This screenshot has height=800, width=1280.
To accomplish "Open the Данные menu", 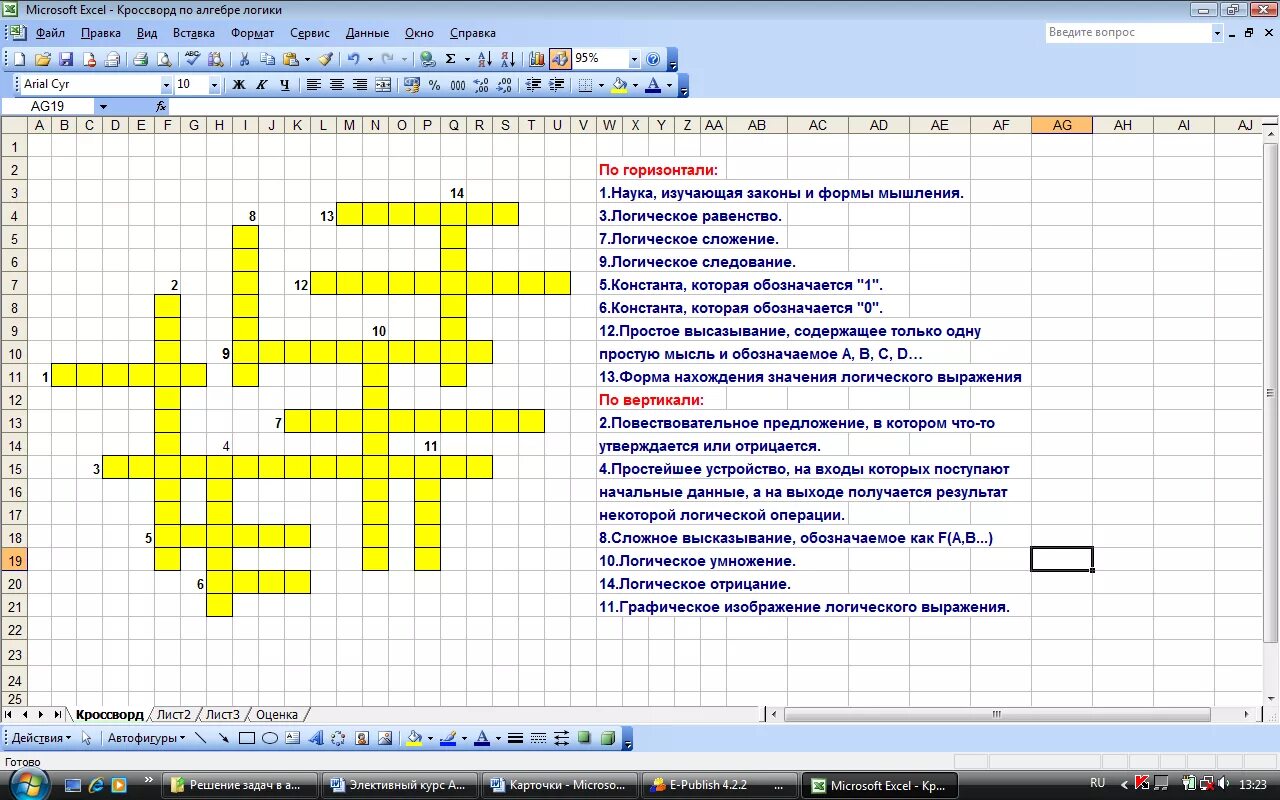I will pyautogui.click(x=367, y=33).
